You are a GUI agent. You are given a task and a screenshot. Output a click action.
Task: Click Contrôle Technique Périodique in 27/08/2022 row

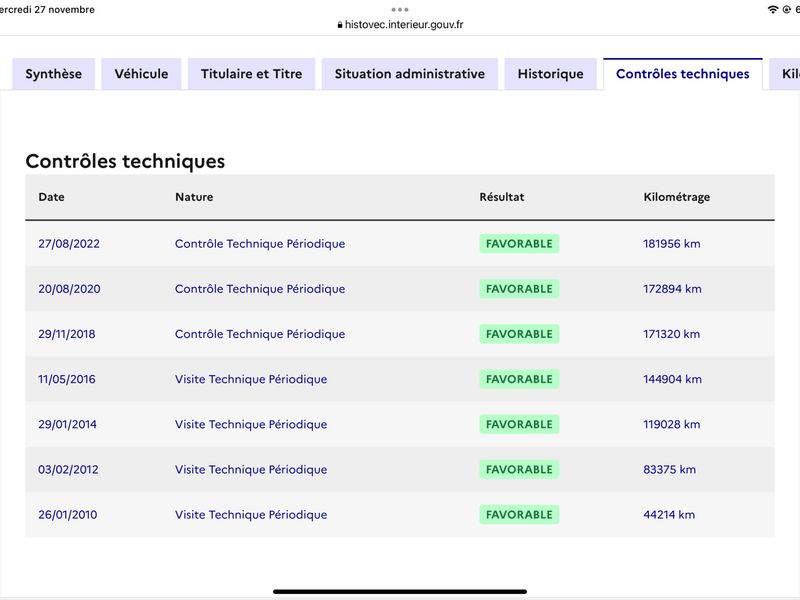[260, 244]
